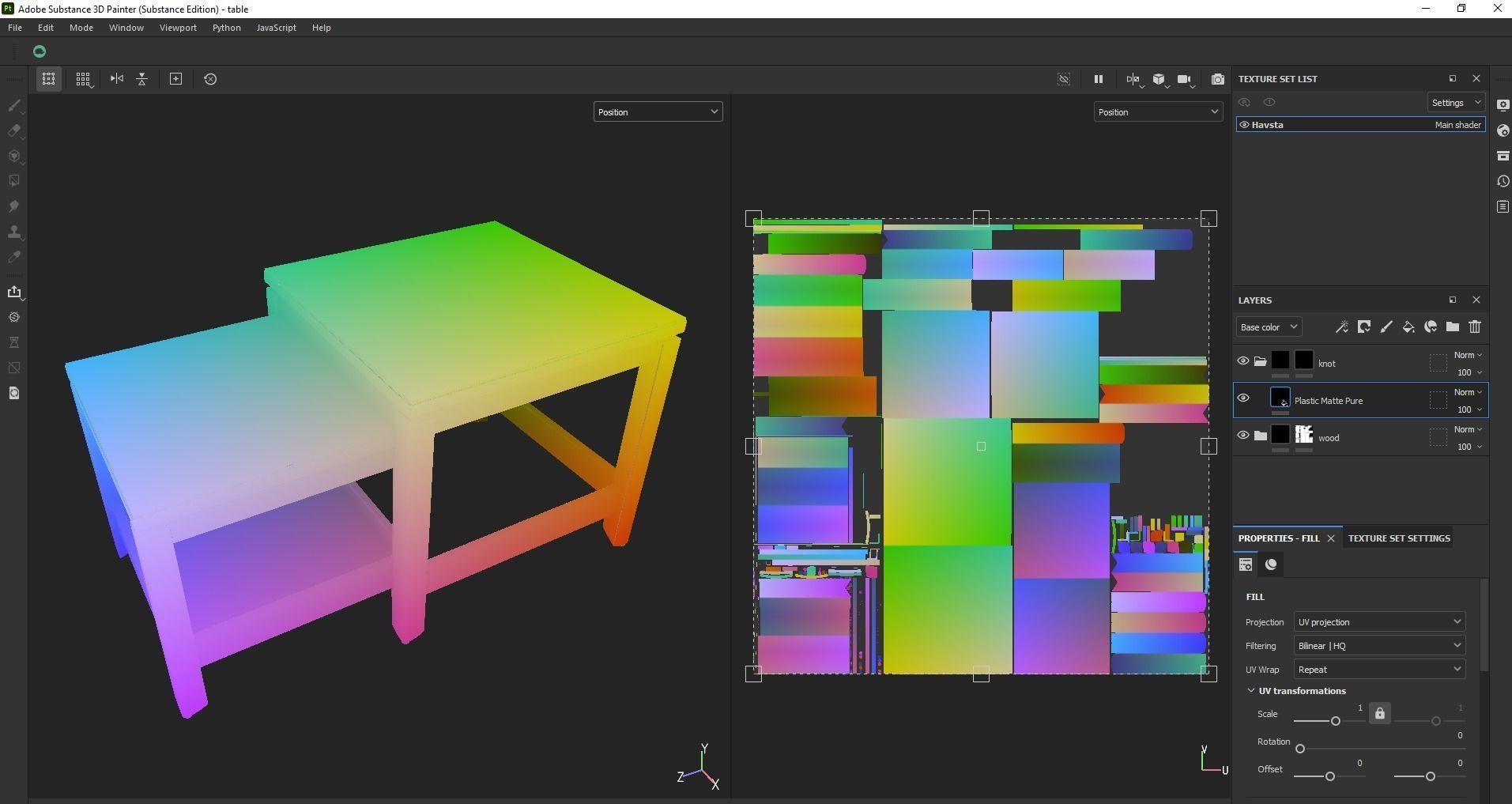This screenshot has height=804, width=1512.
Task: Open the left viewport Position dropdown
Action: (x=658, y=112)
